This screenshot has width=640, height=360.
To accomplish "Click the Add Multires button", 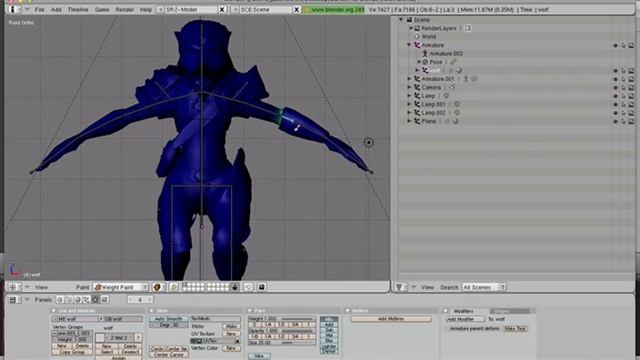I will click(391, 319).
